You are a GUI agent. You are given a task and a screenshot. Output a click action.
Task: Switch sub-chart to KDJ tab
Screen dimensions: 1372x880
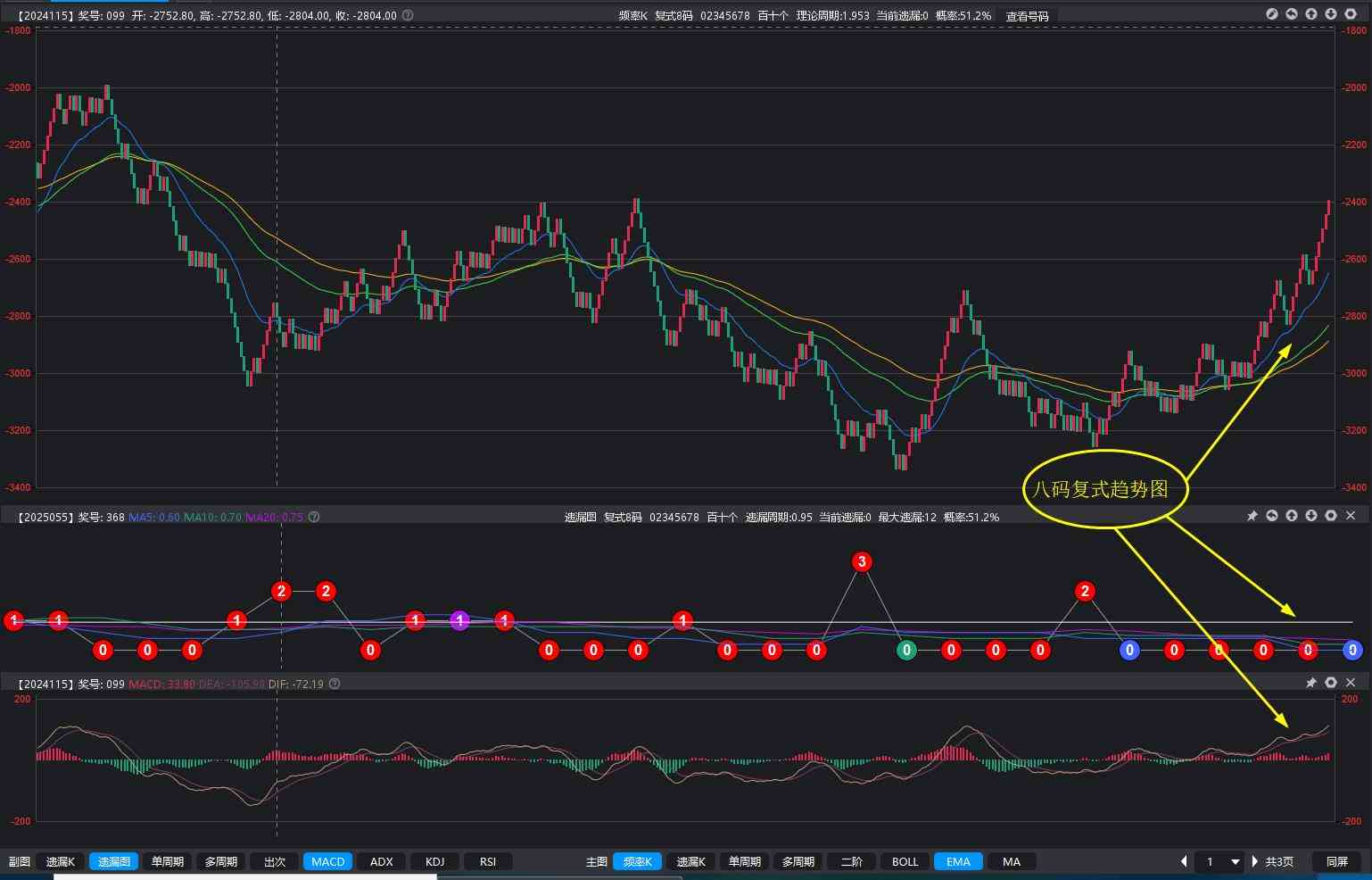click(434, 861)
